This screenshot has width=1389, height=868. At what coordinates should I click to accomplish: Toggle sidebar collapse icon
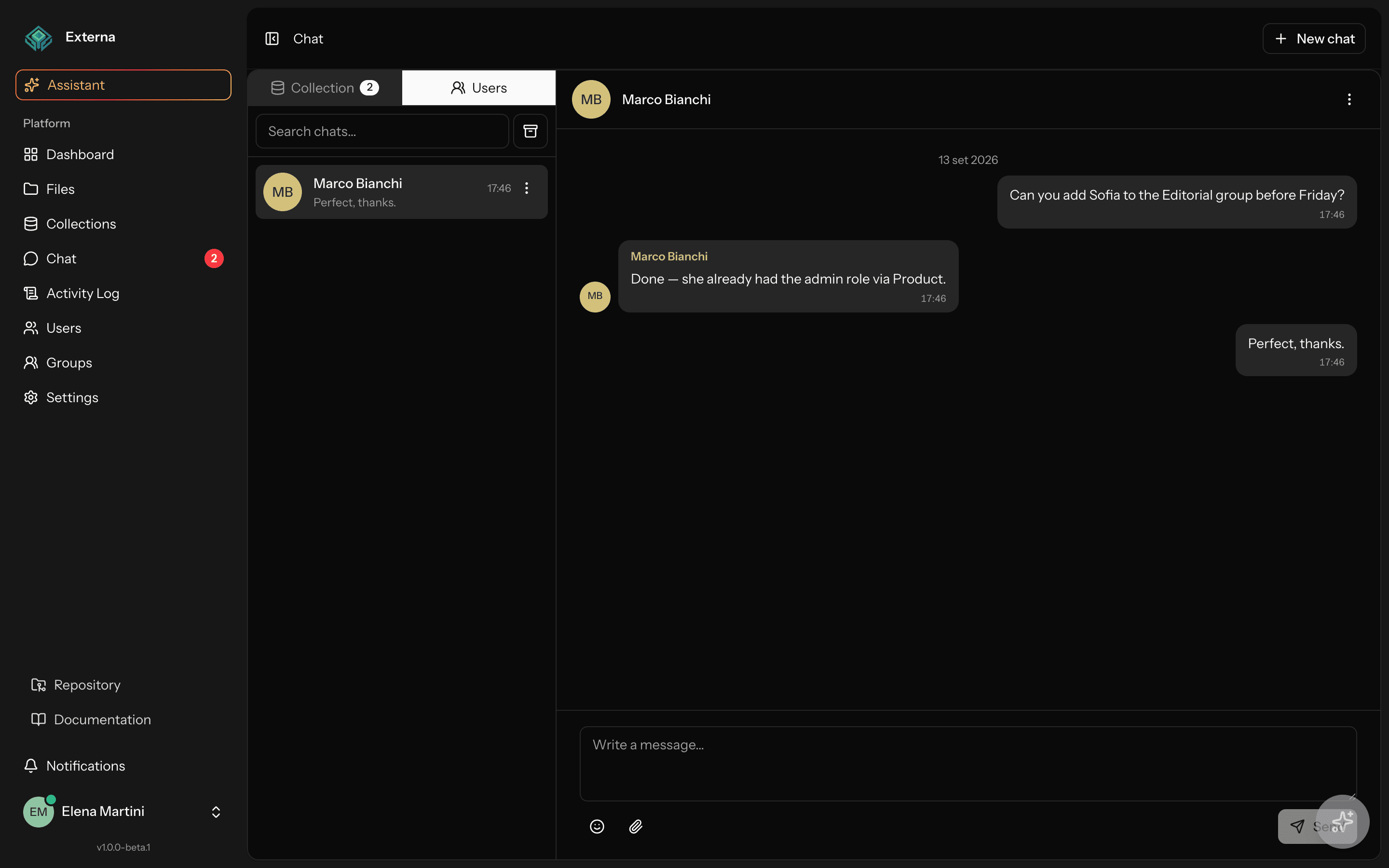coord(272,39)
